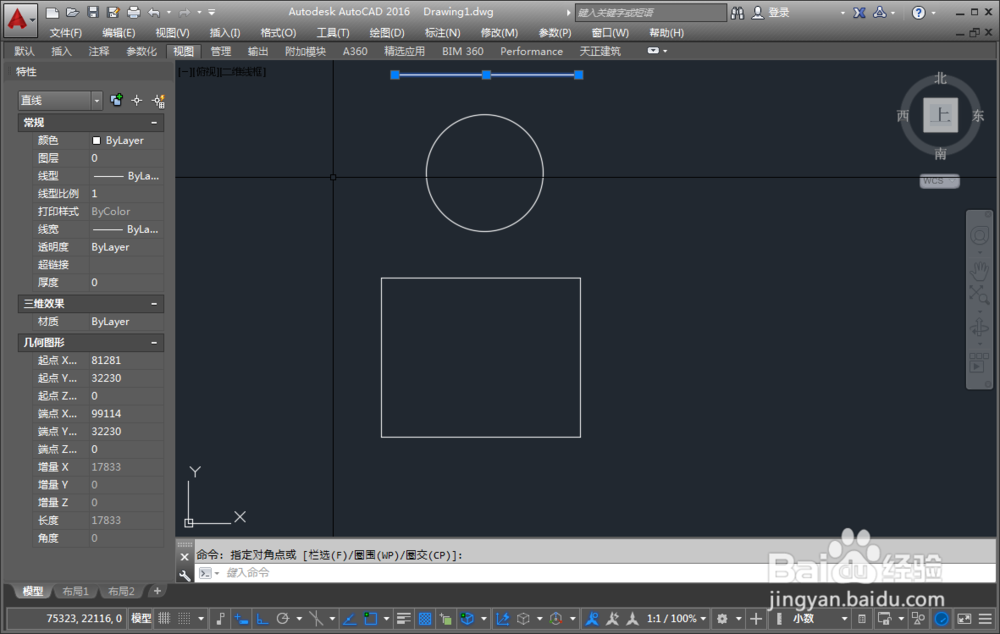Screen dimensions: 1000x634
Task: Click the Plot printer icon
Action: [133, 12]
